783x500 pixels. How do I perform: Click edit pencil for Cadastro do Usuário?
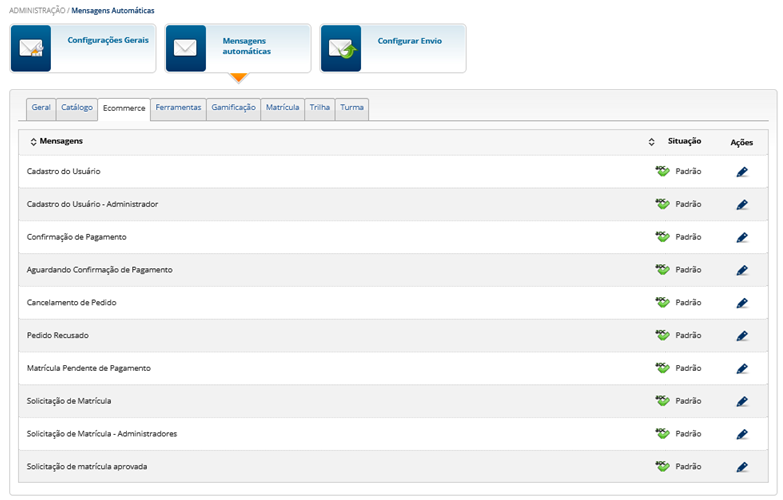point(741,172)
